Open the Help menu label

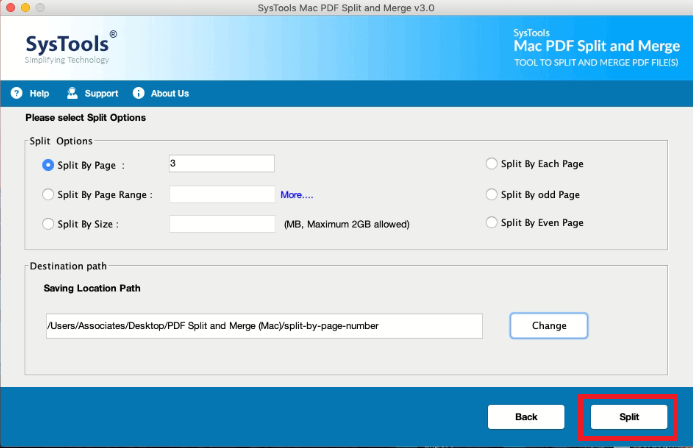coord(39,94)
